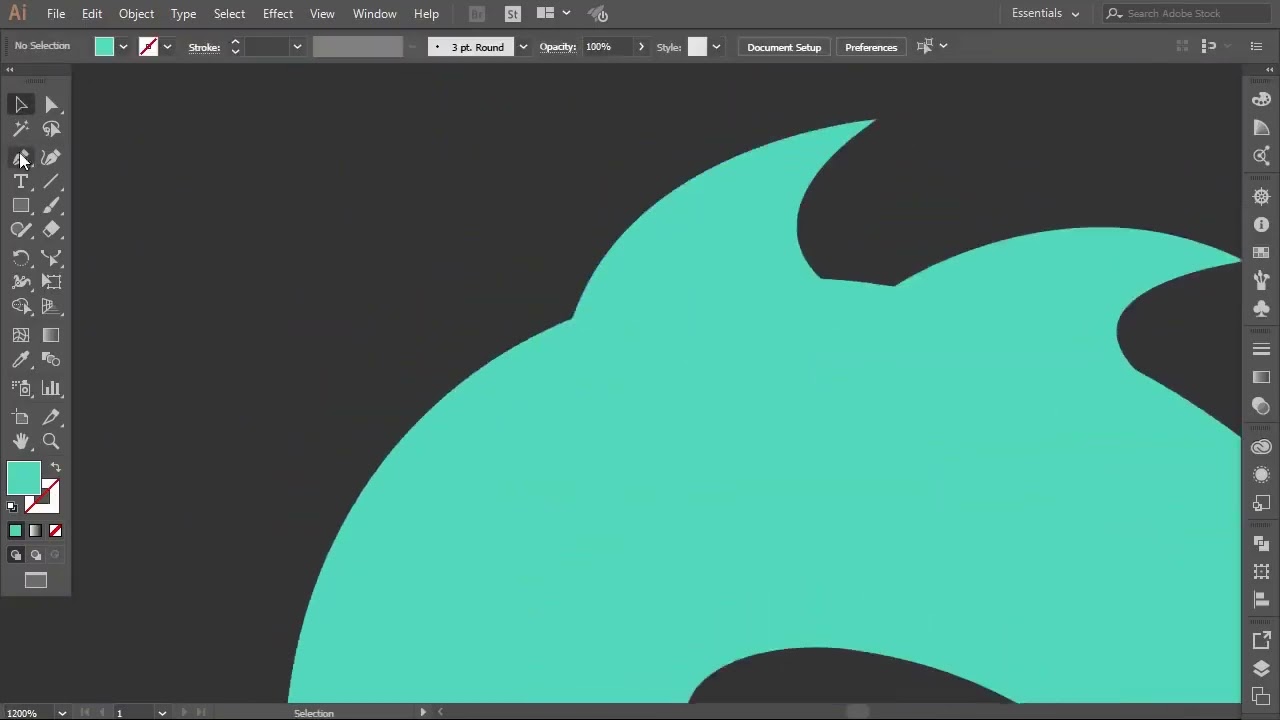Reset to default fill and stroke
The width and height of the screenshot is (1280, 720).
pyautogui.click(x=12, y=507)
